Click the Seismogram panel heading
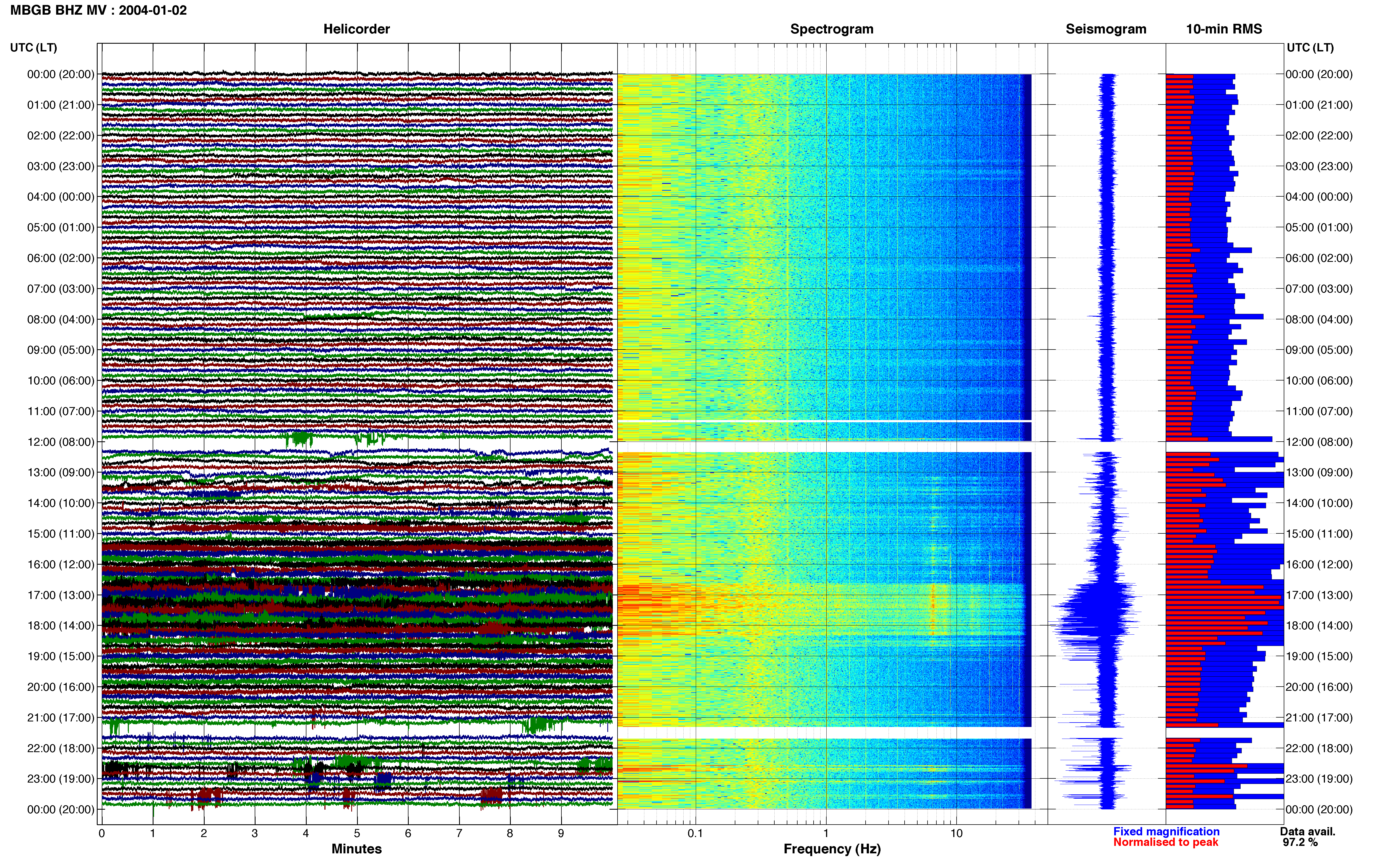The image size is (1388, 868). tap(1106, 29)
